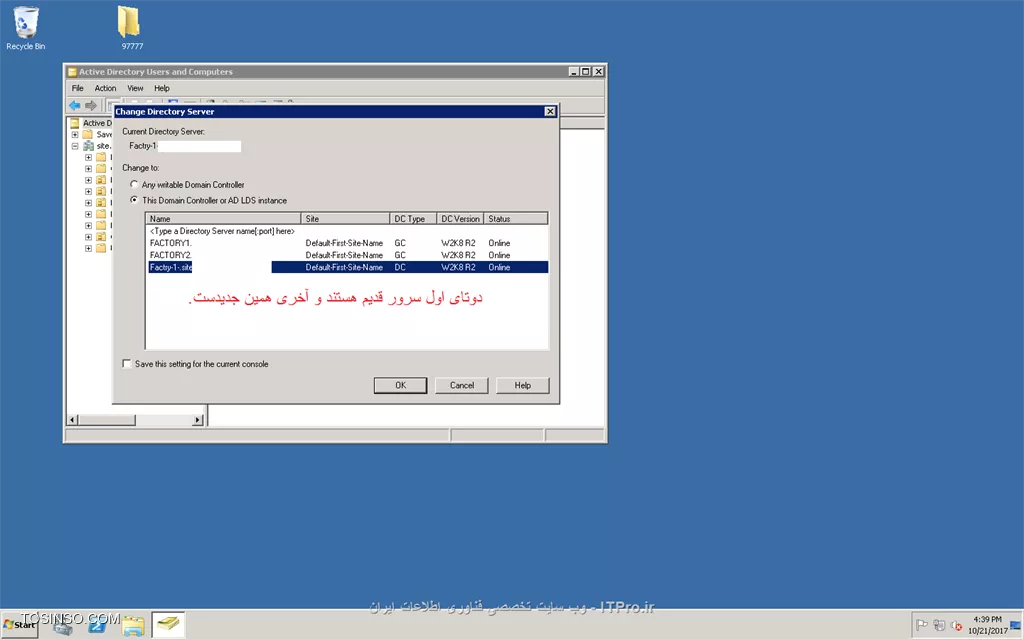
Task: Click the network icon in the system tray
Action: [939, 625]
